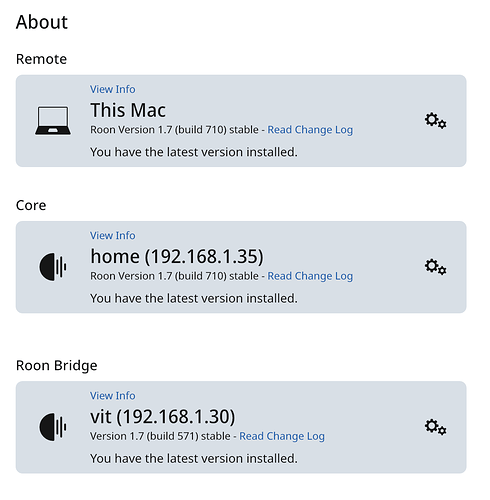Select the This Mac title text

(128, 110)
